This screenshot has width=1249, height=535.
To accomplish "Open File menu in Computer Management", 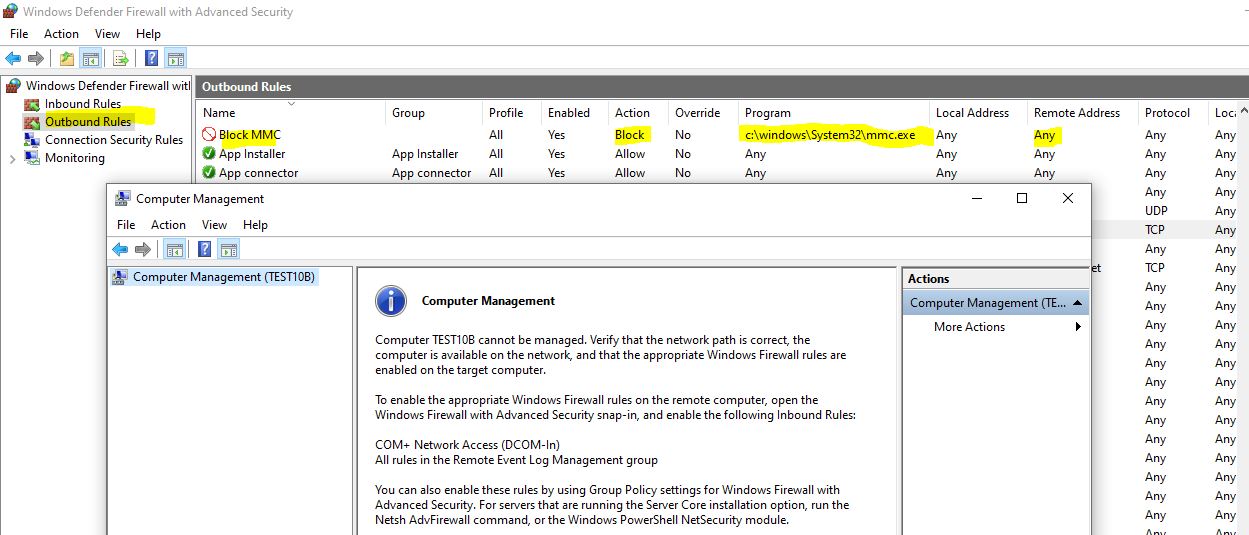I will 126,225.
